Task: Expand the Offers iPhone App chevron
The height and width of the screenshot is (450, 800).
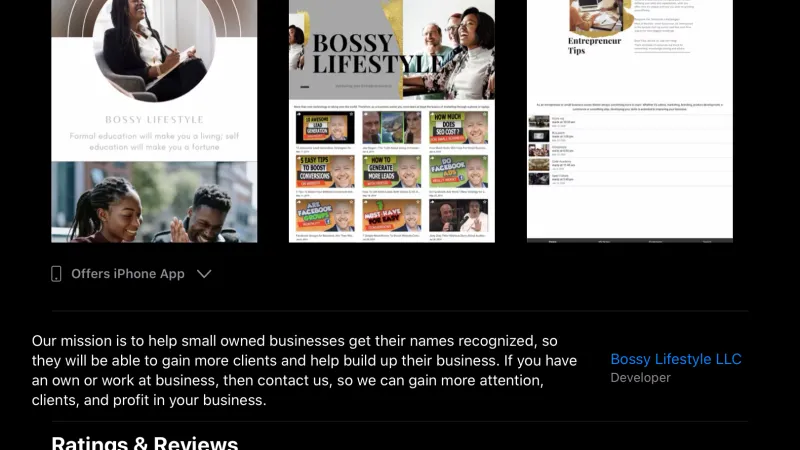Action: point(204,274)
